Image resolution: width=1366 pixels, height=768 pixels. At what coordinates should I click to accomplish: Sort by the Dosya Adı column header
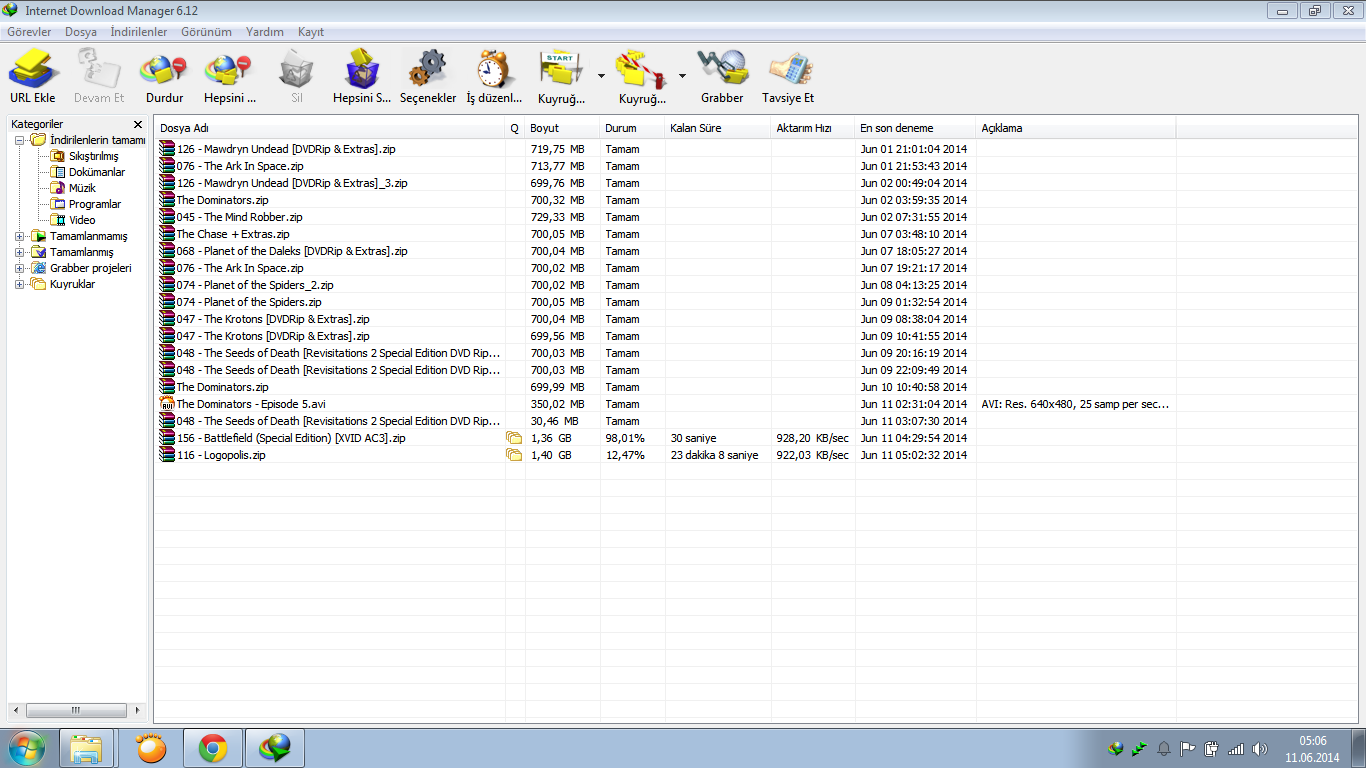[330, 128]
